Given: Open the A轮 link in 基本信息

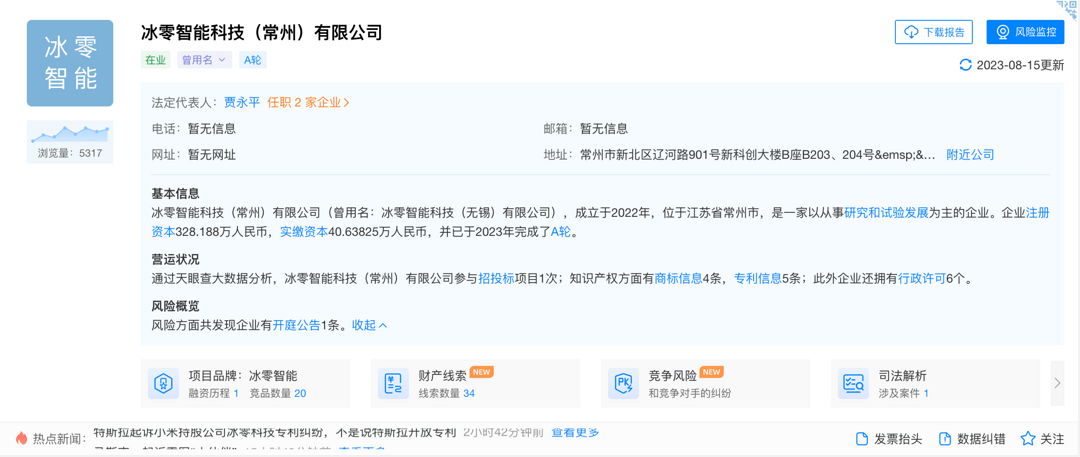Looking at the screenshot, I should click(x=561, y=232).
